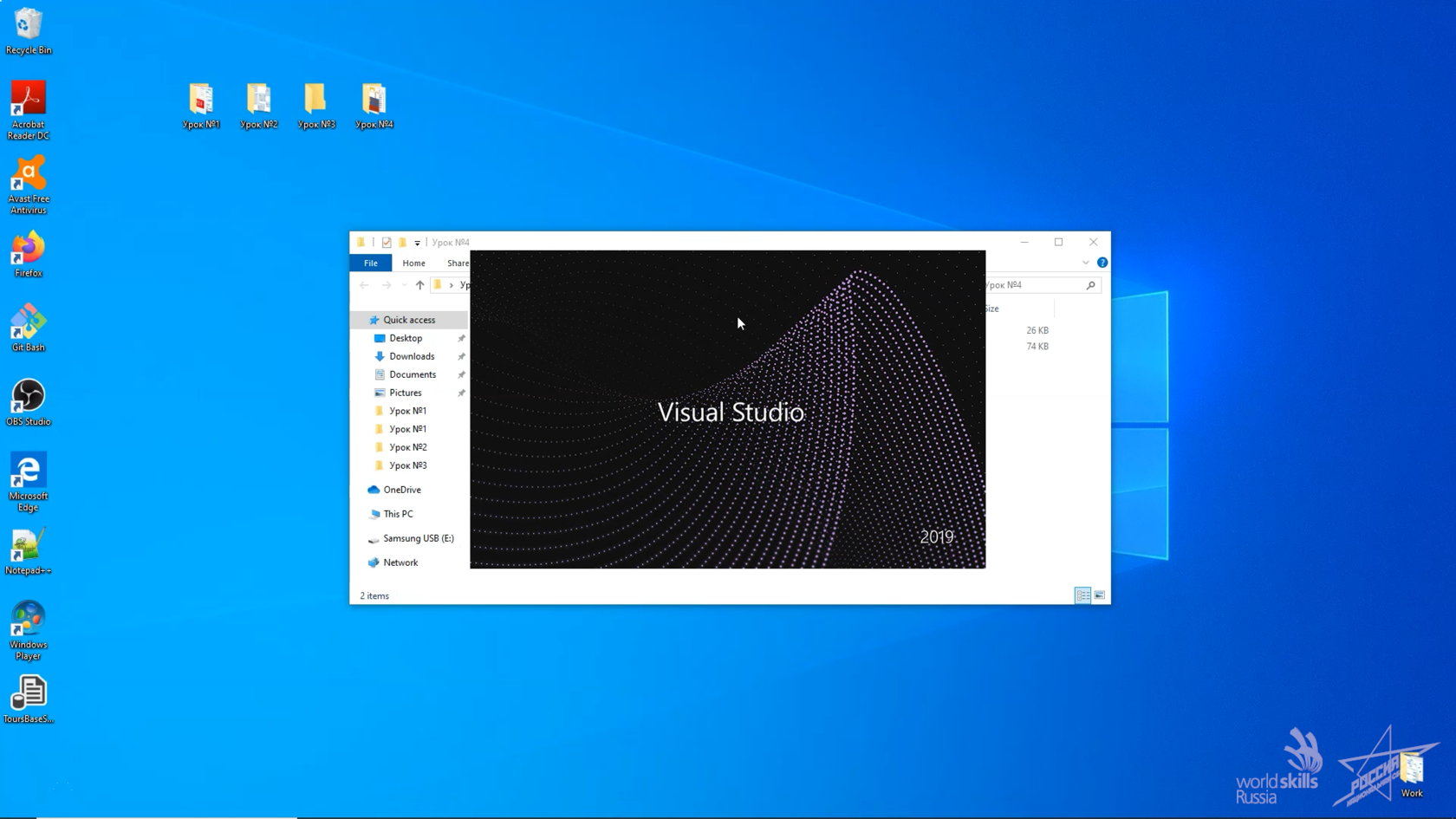Unpin Documents using its pin icon
The image size is (1456, 819).
(x=461, y=375)
